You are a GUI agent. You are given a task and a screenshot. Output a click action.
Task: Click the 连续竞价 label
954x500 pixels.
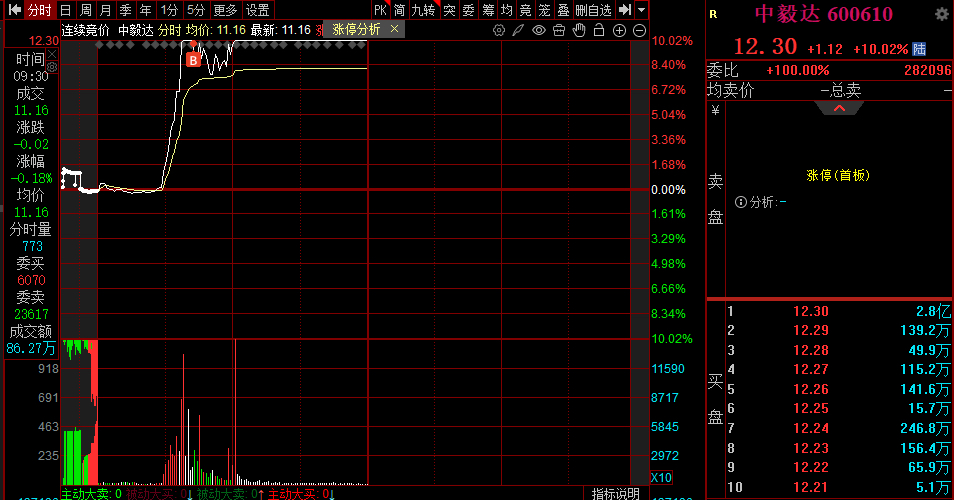(86, 30)
